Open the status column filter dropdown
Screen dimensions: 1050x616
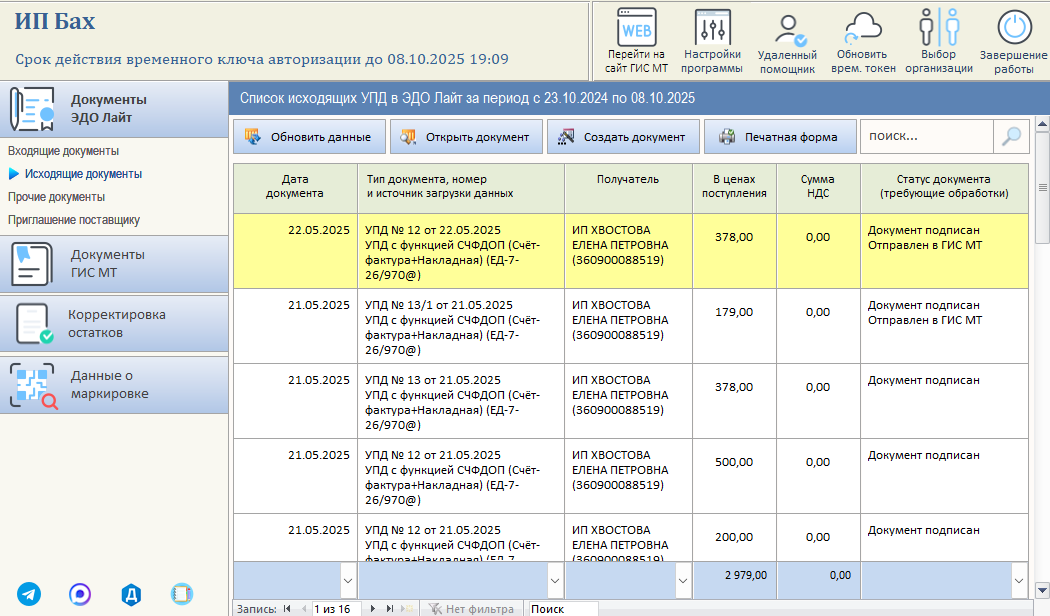point(1019,581)
